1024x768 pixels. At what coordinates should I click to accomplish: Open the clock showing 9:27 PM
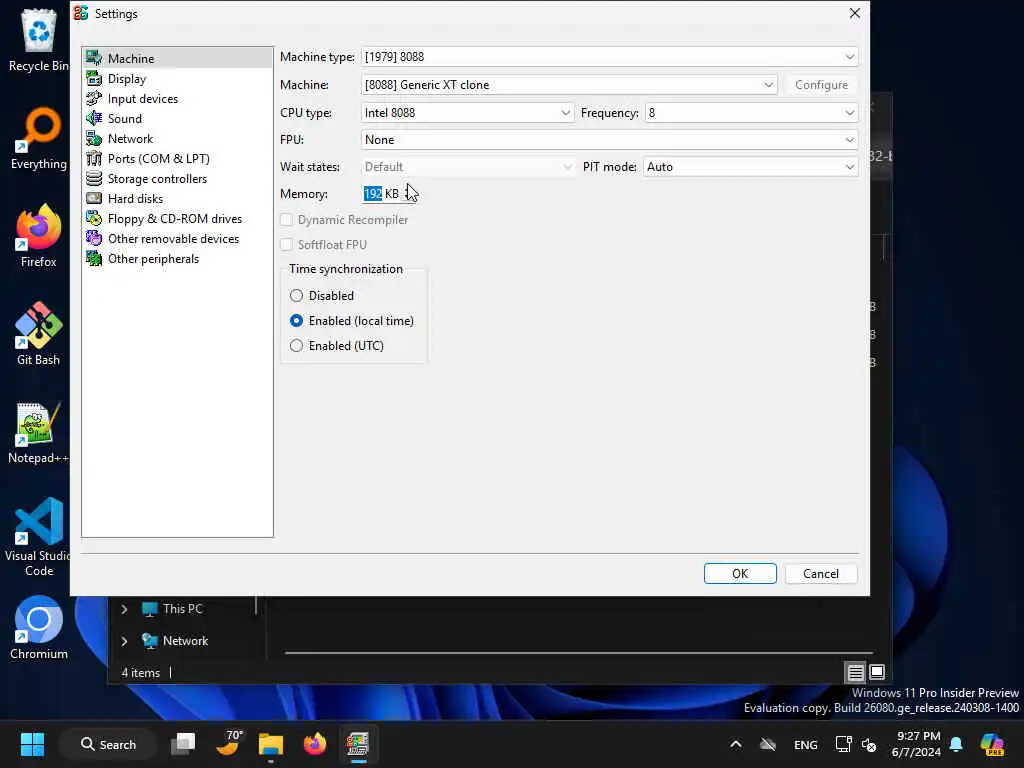[x=918, y=744]
